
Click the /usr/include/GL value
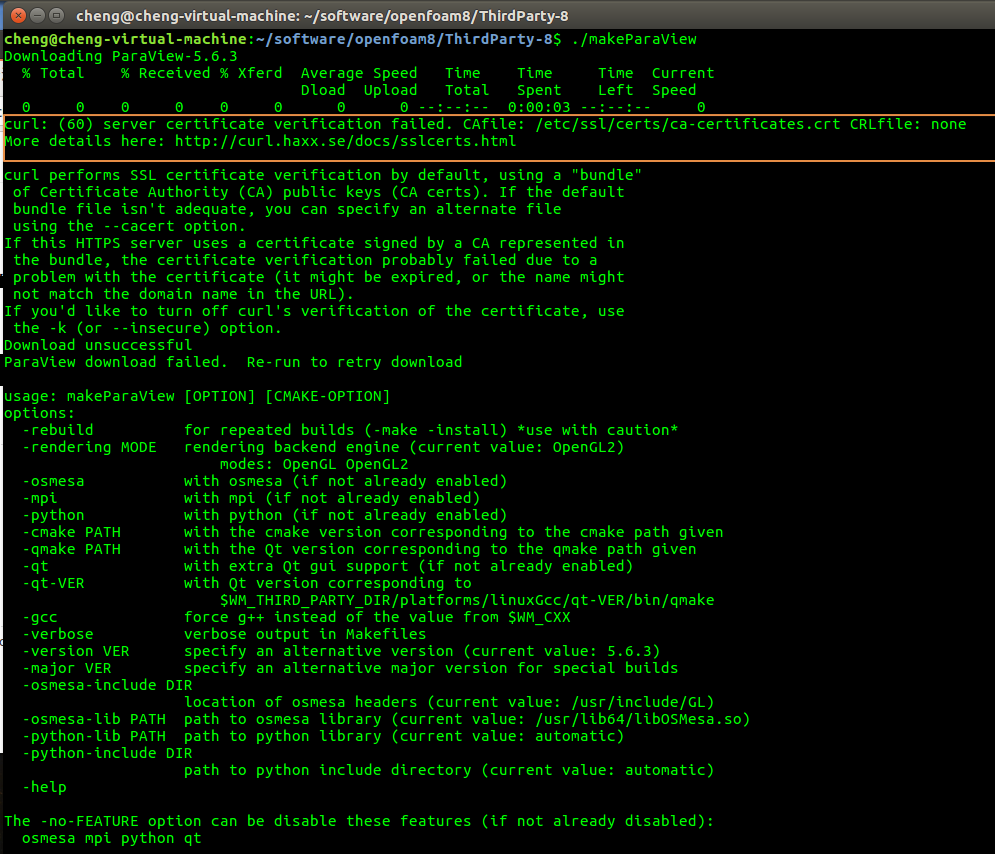coord(638,703)
